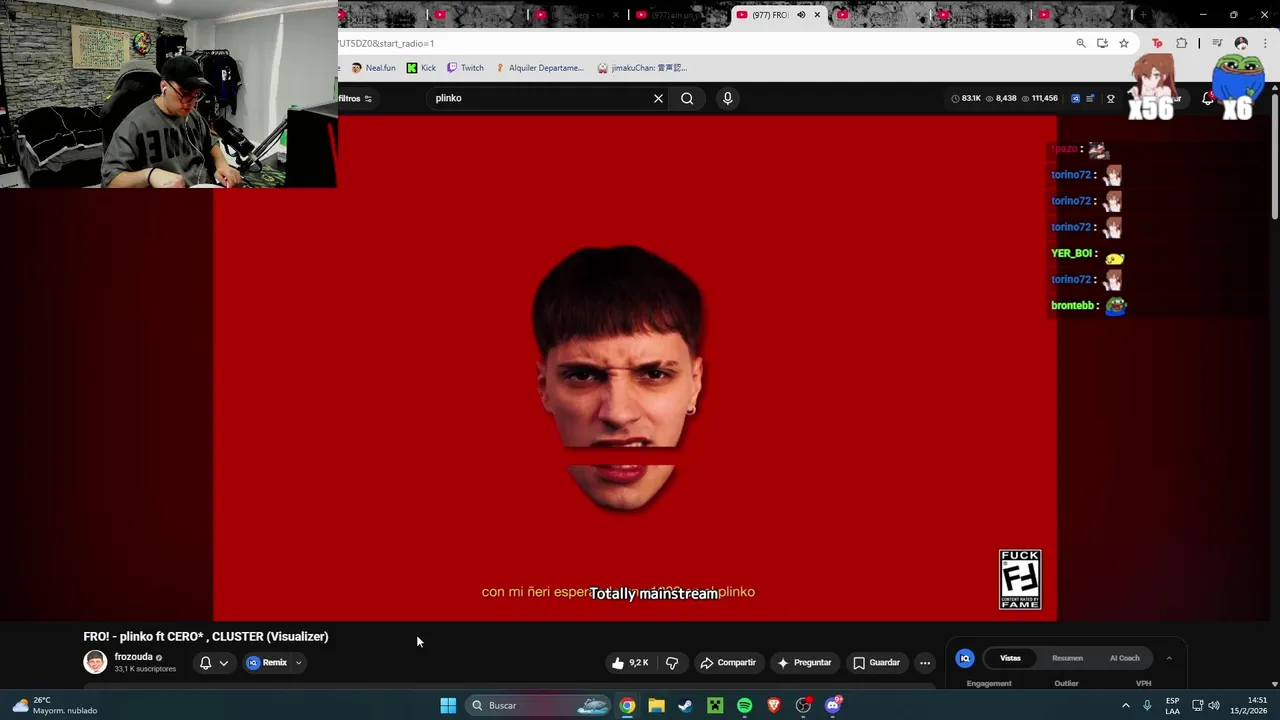The height and width of the screenshot is (720, 1280).
Task: Open Minecraft from the taskbar
Action: [x=715, y=705]
